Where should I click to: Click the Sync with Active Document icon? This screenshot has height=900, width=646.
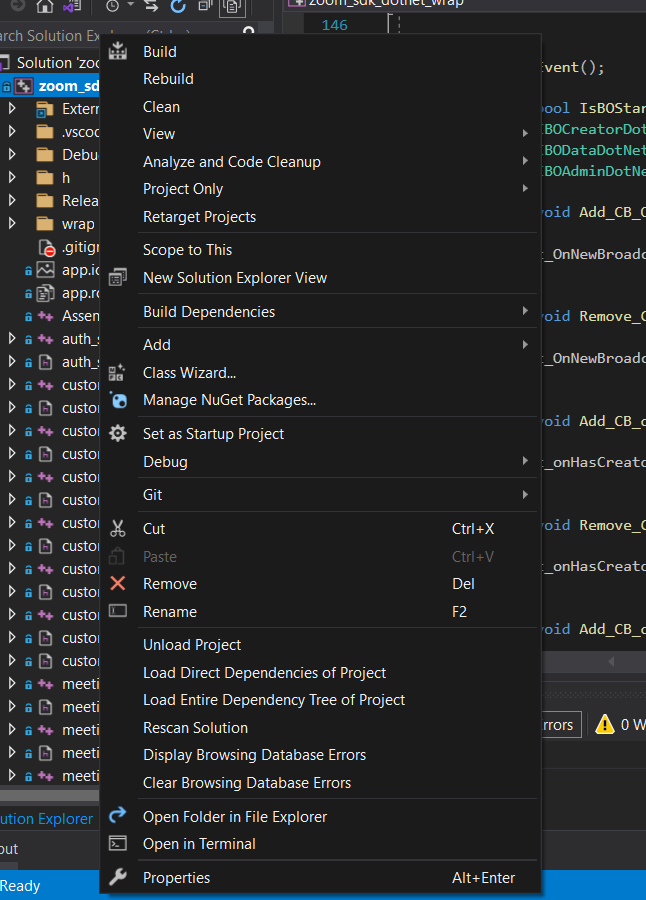pos(150,6)
